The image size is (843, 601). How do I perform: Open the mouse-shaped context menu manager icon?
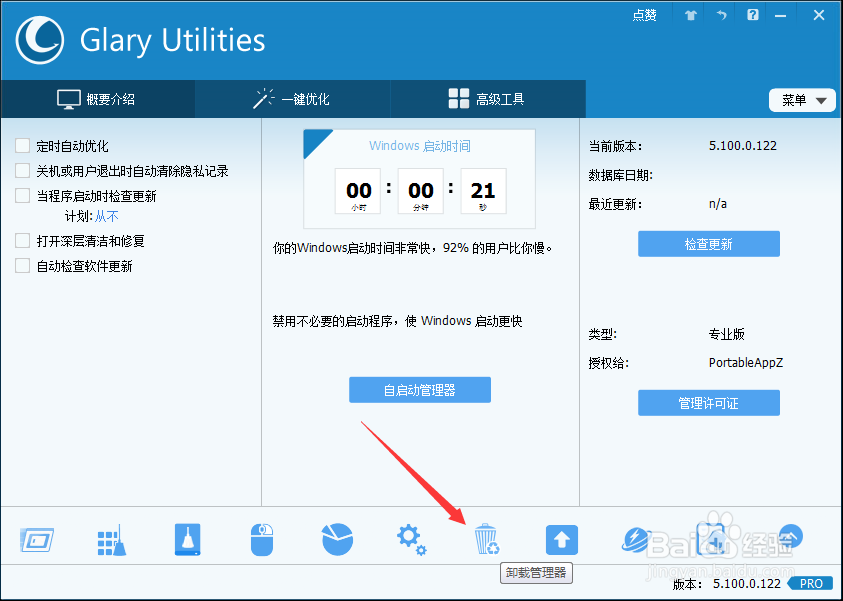262,540
